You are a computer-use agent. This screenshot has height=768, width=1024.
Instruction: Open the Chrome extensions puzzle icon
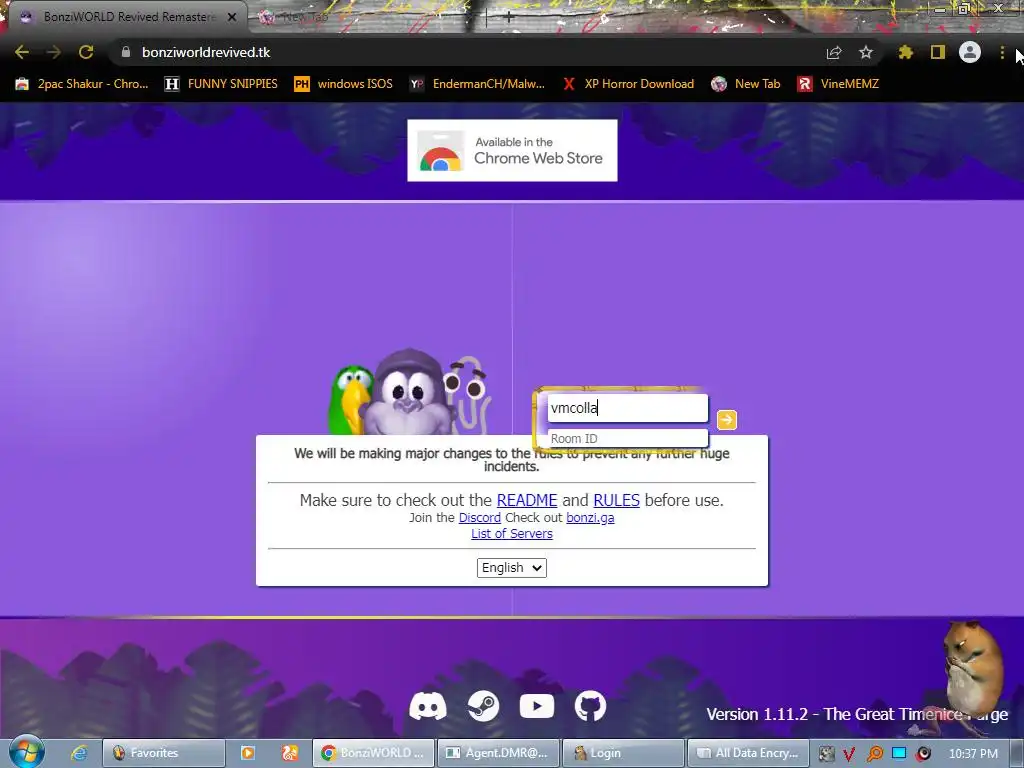(x=905, y=52)
